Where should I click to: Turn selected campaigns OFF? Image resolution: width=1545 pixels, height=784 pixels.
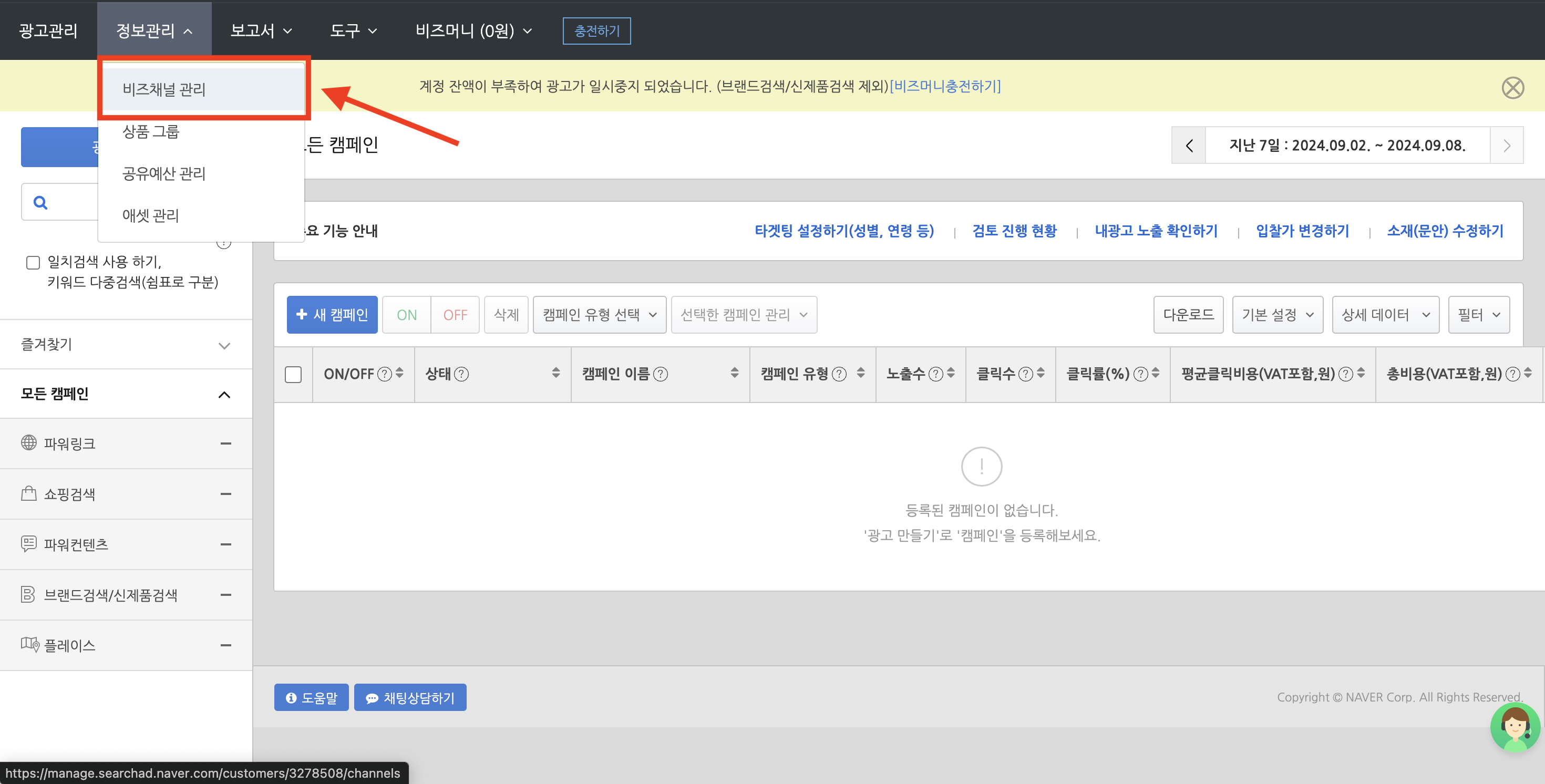click(455, 315)
